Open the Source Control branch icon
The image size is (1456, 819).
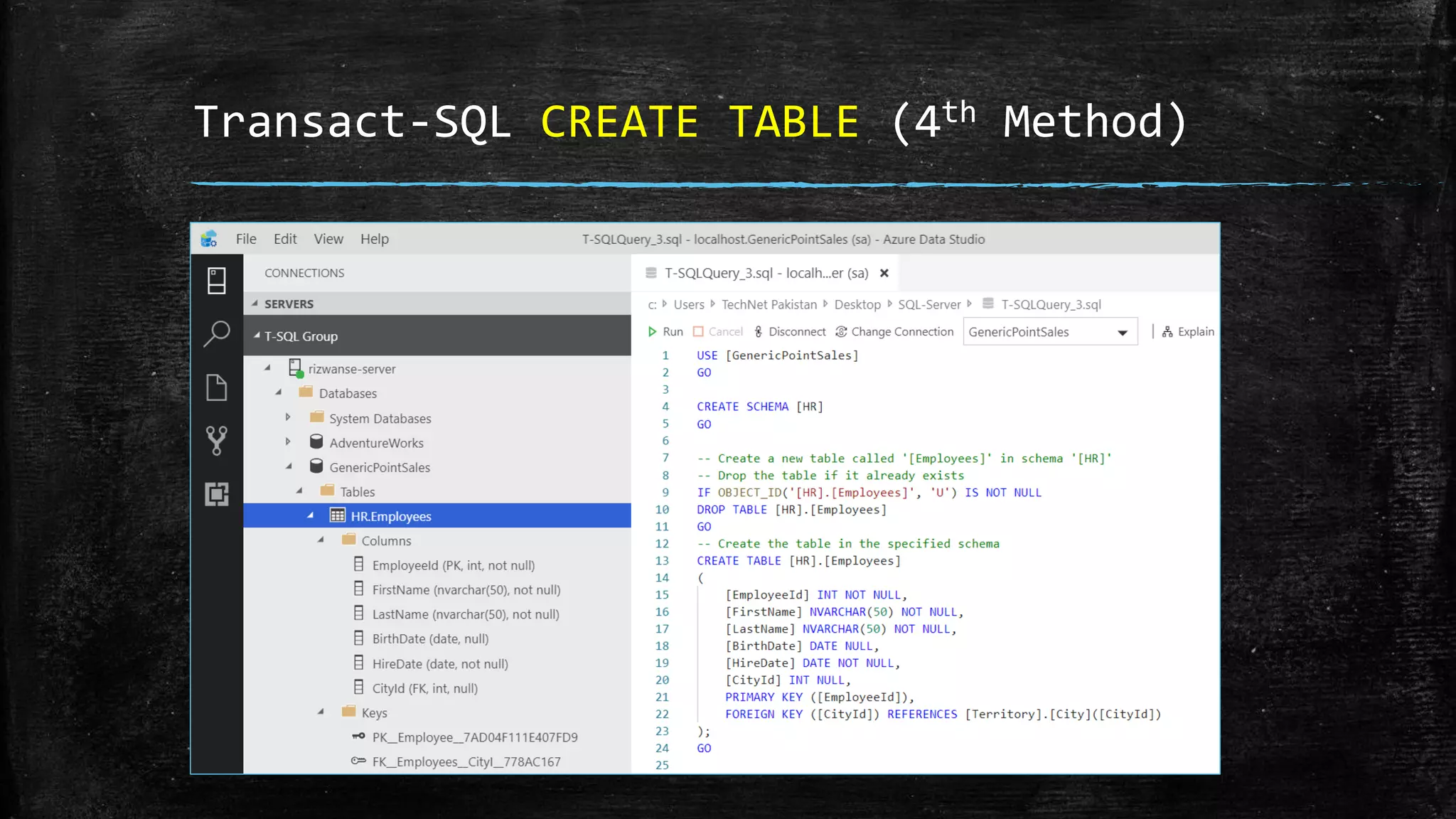217,441
